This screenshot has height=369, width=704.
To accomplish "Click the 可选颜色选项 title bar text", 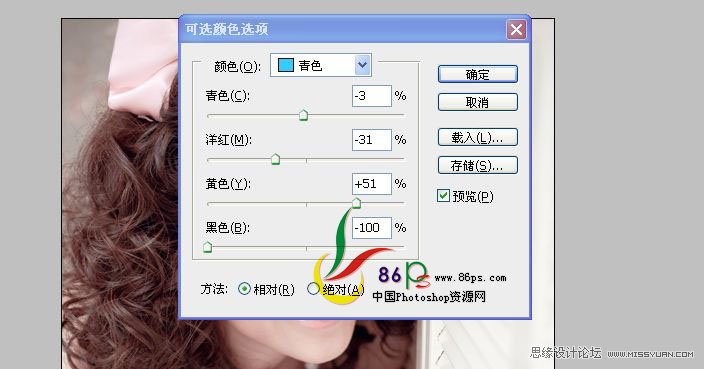I will (x=227, y=29).
